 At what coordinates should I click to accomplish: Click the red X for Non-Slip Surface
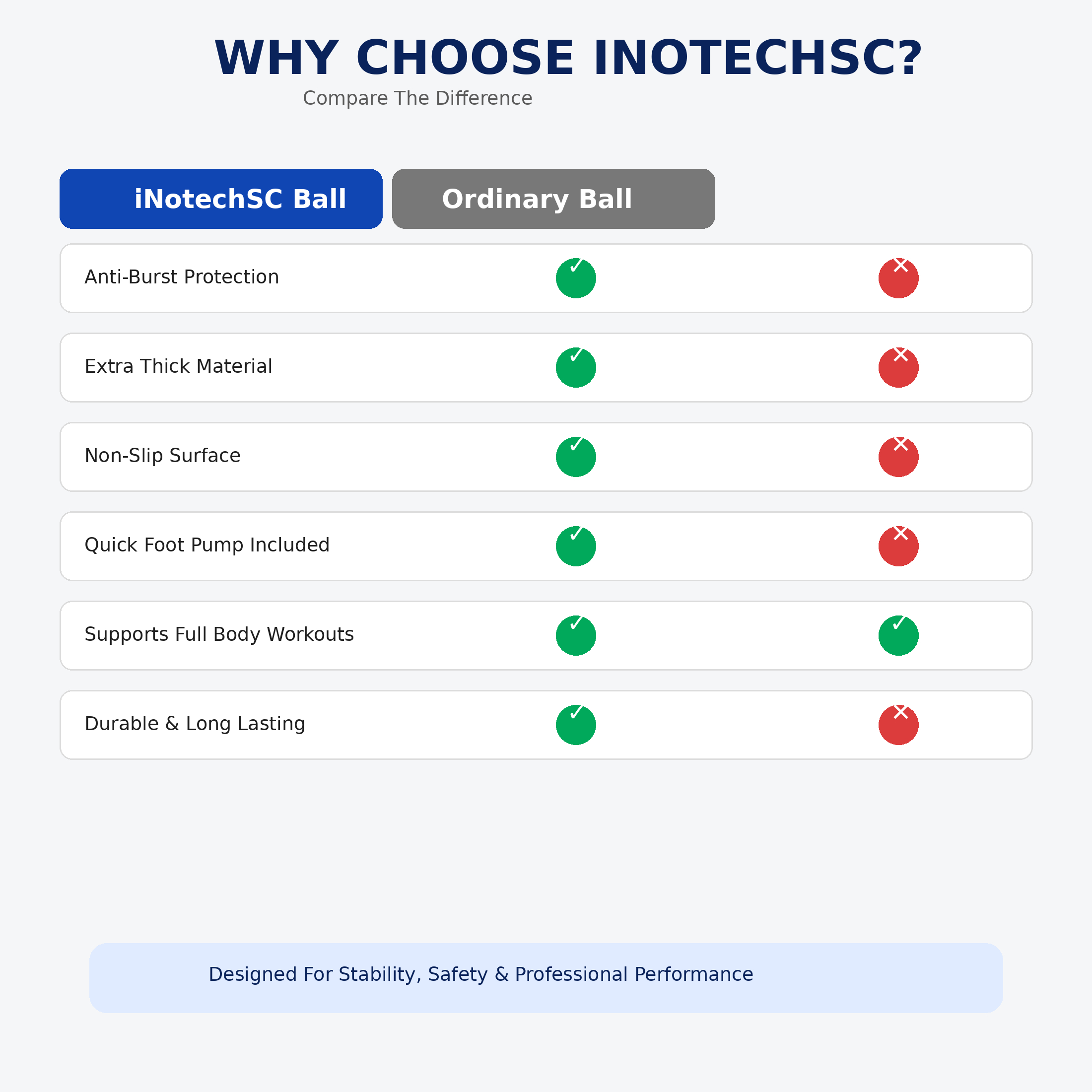(899, 457)
